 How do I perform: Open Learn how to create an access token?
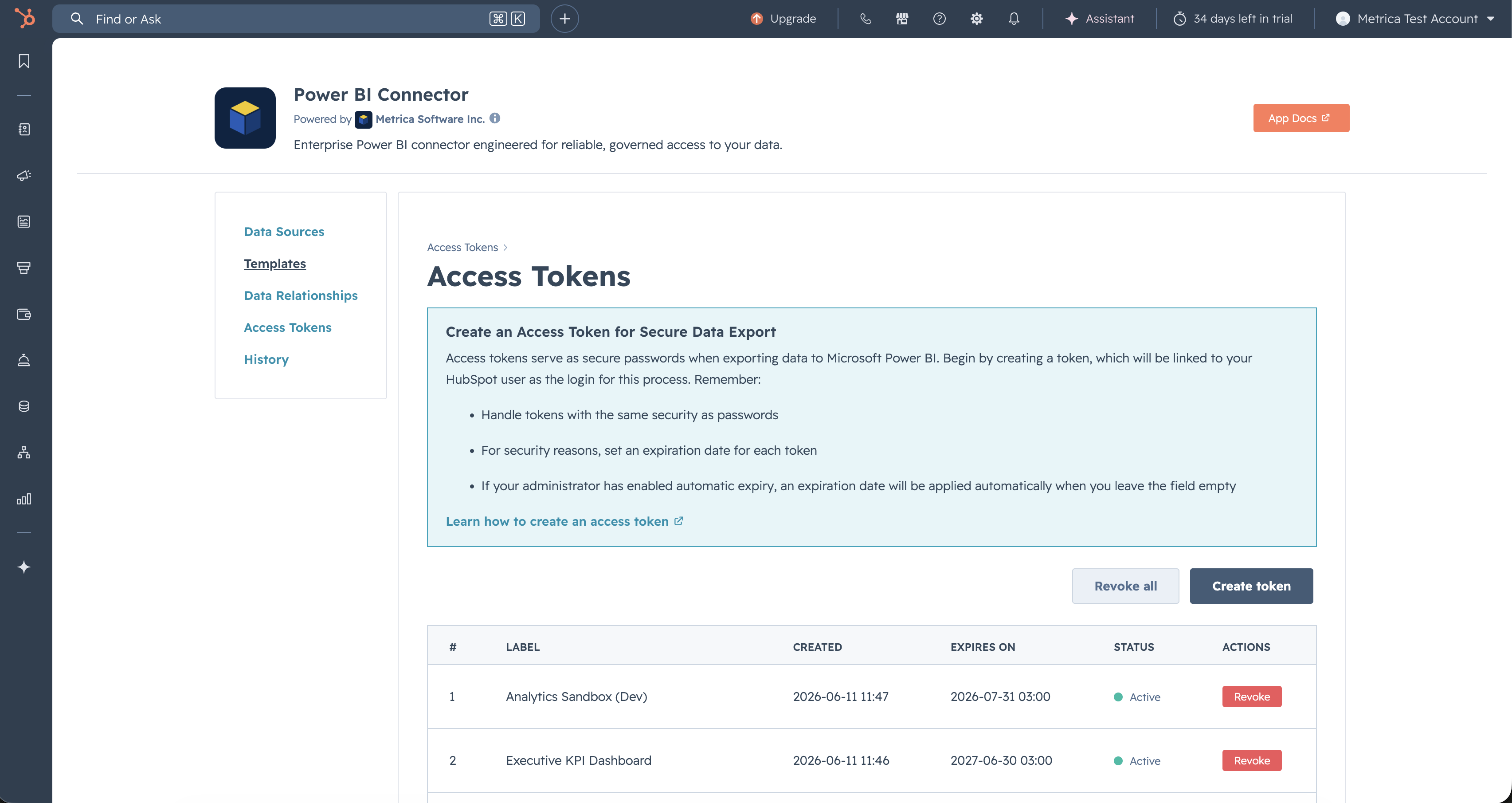[x=564, y=522]
